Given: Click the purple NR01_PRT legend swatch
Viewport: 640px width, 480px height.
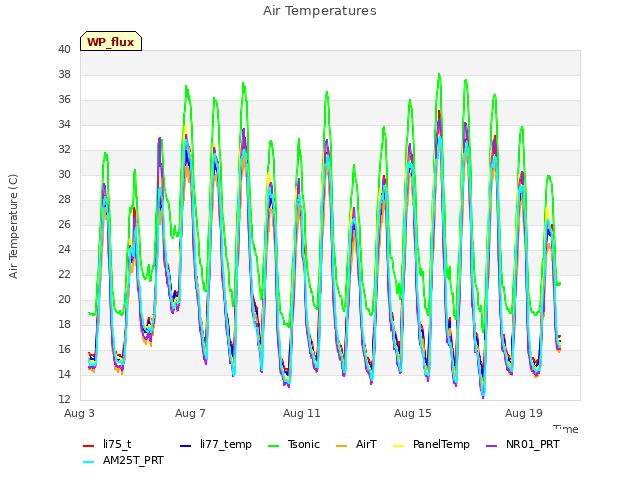Looking at the screenshot, I should tap(492, 446).
